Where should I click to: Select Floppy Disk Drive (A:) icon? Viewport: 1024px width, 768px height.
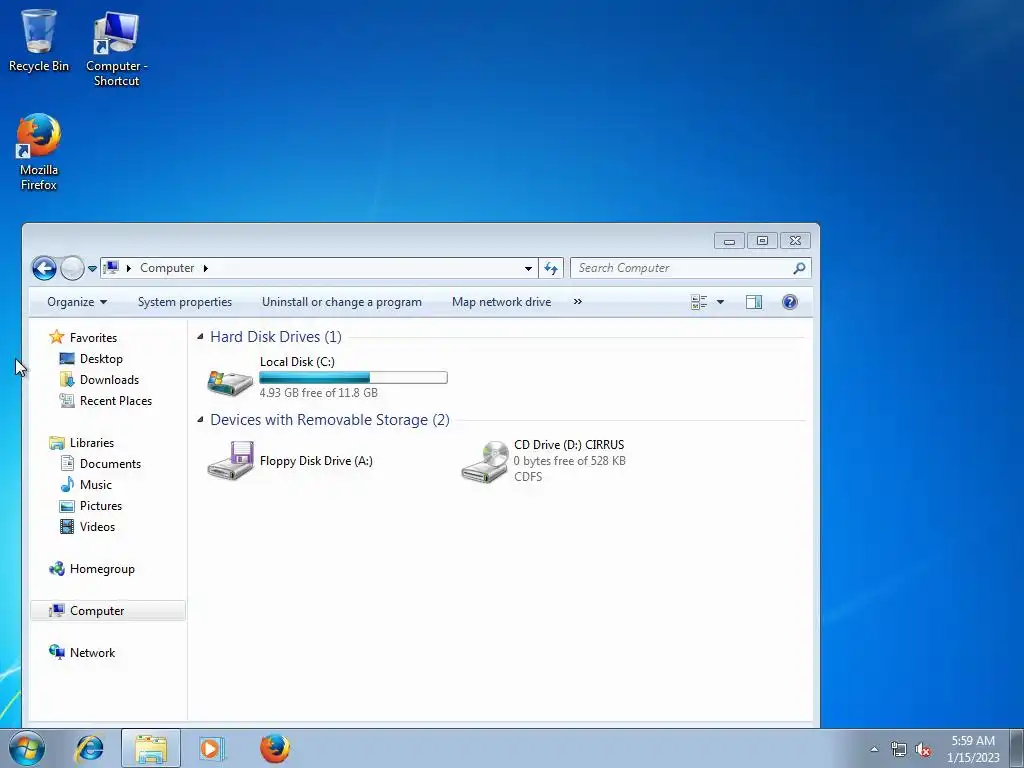click(x=231, y=460)
